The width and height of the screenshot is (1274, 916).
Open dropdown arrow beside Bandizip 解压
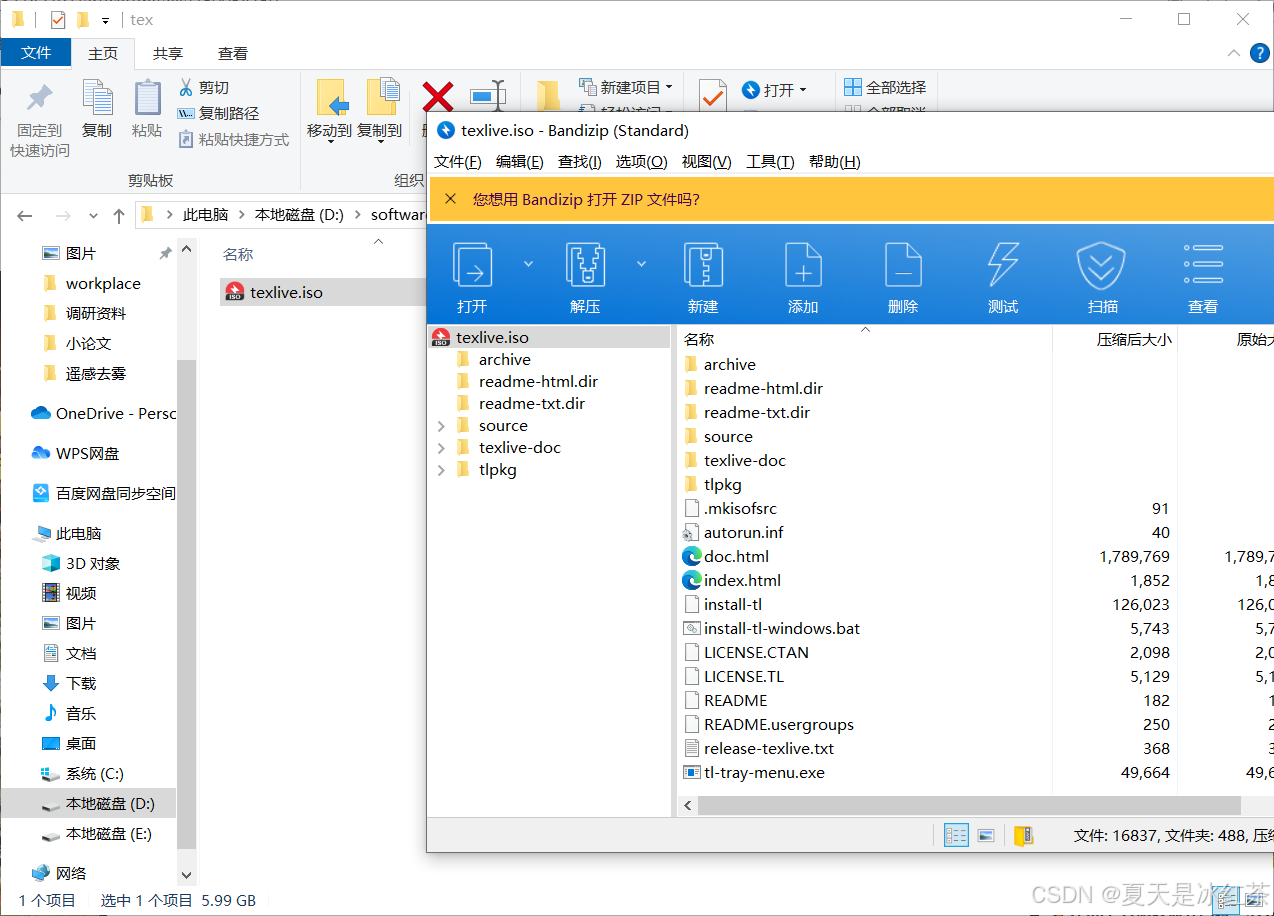(641, 264)
